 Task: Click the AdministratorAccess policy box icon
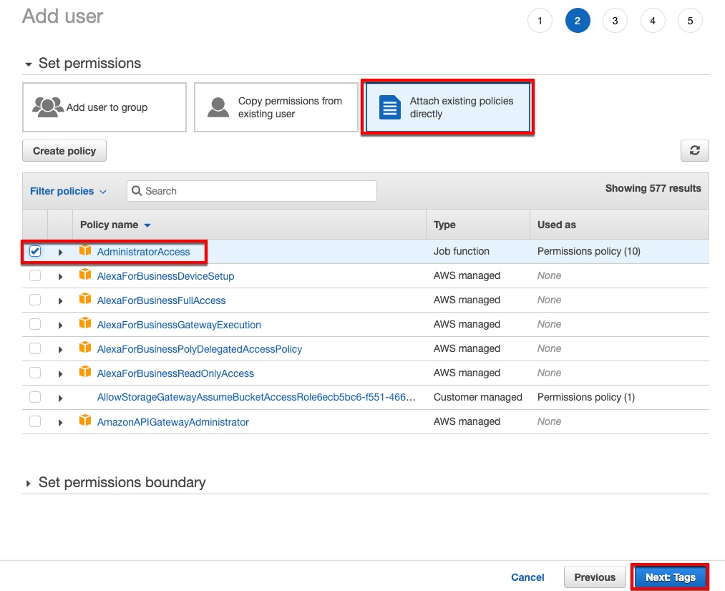[x=85, y=250]
